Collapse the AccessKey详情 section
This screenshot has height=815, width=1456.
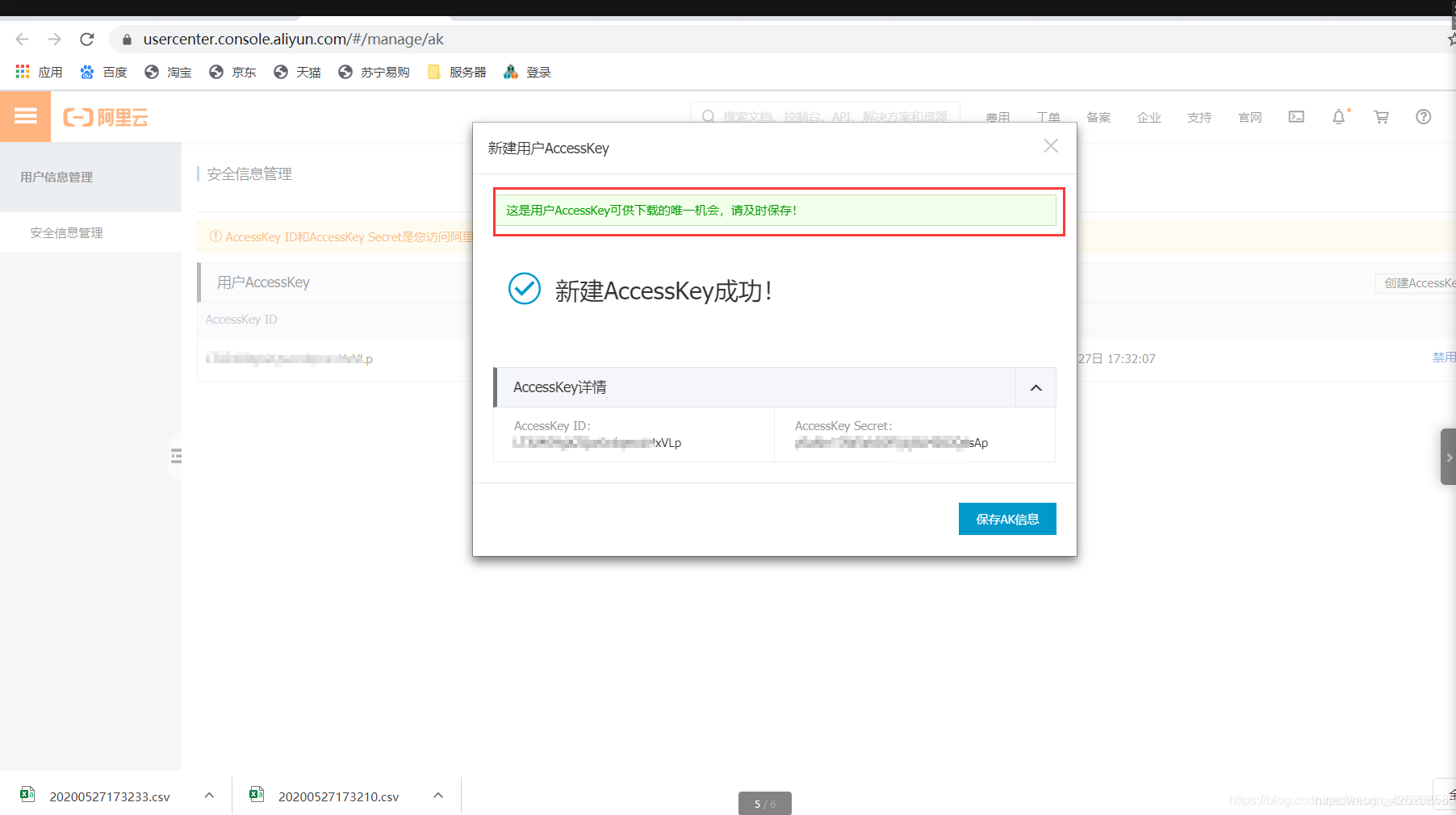point(1036,387)
